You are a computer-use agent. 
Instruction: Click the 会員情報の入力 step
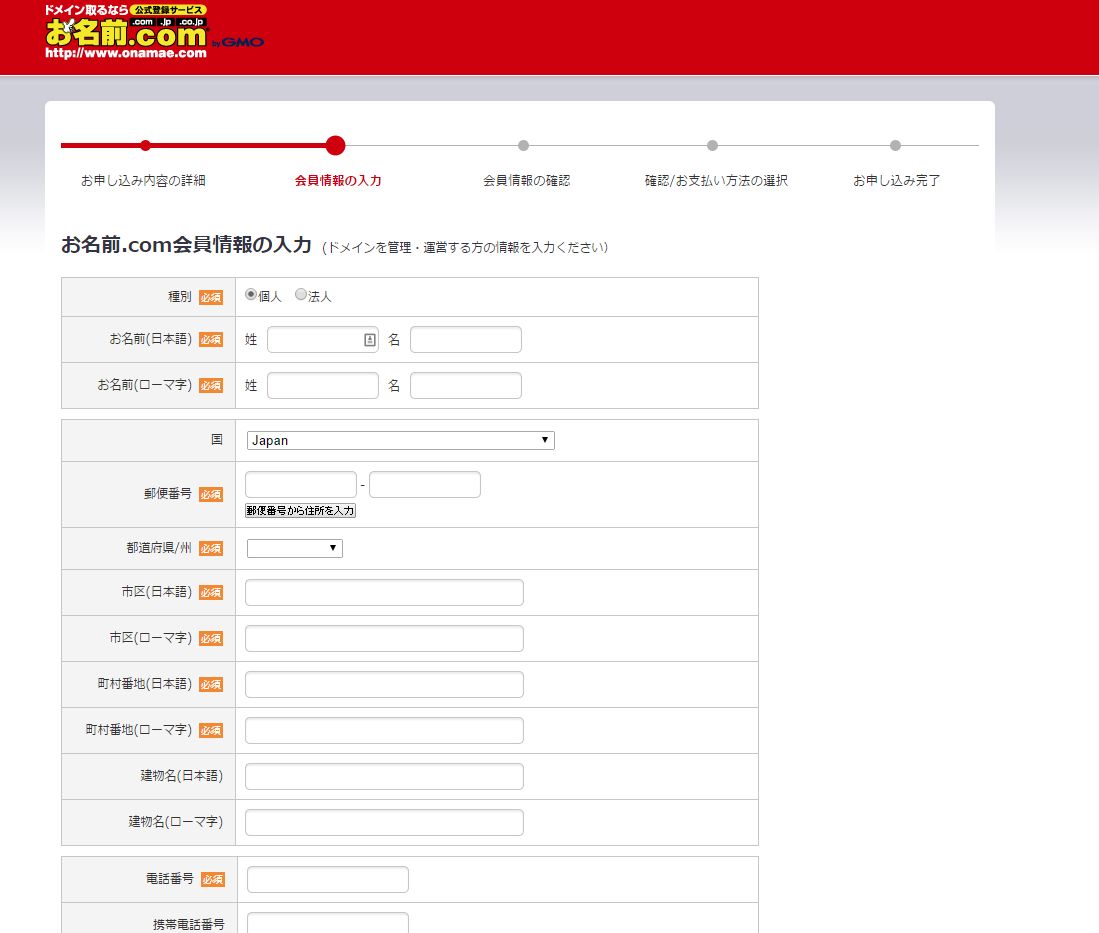[x=338, y=180]
